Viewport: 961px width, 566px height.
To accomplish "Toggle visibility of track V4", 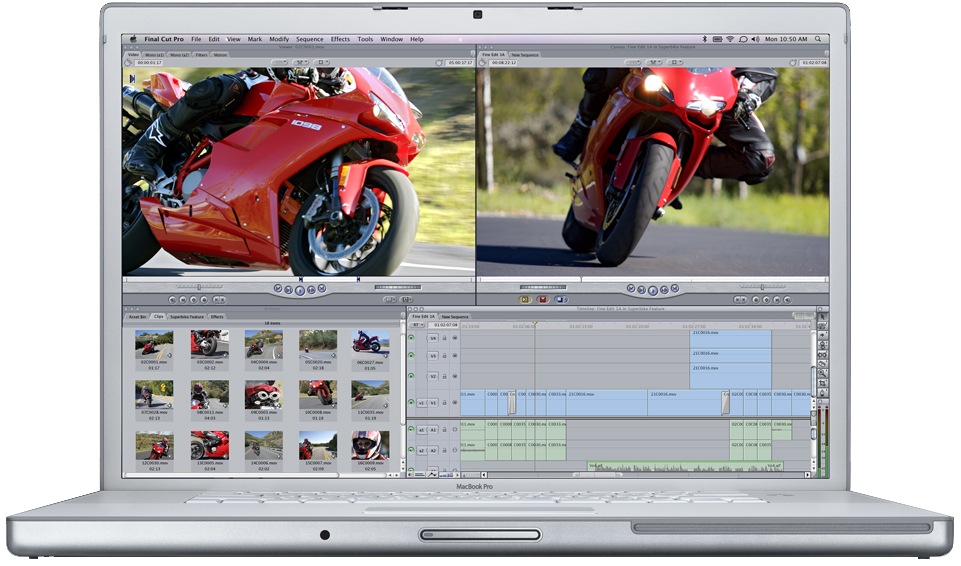I will [x=411, y=339].
